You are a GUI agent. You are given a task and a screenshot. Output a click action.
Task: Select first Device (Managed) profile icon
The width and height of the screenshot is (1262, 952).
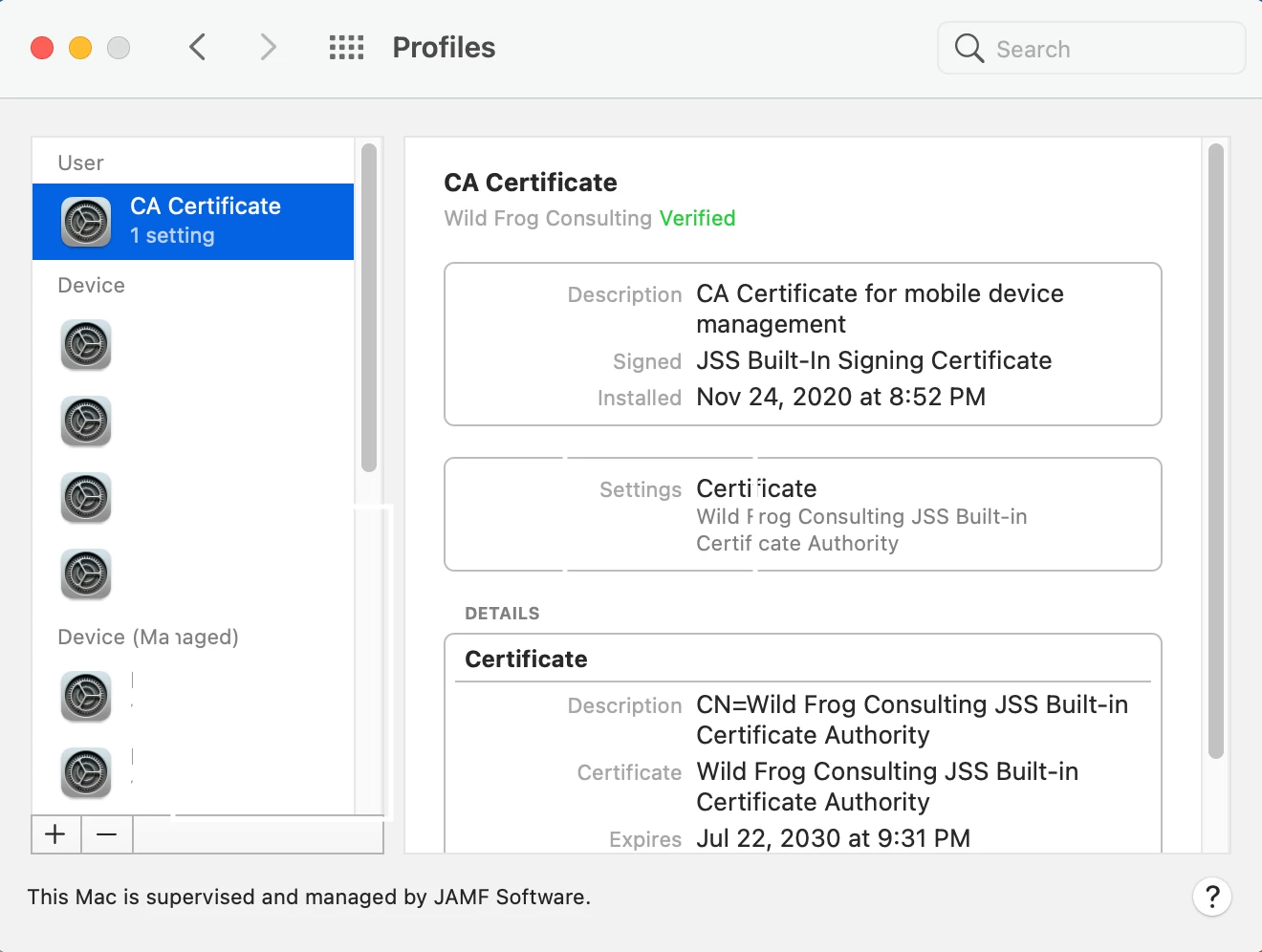click(86, 696)
